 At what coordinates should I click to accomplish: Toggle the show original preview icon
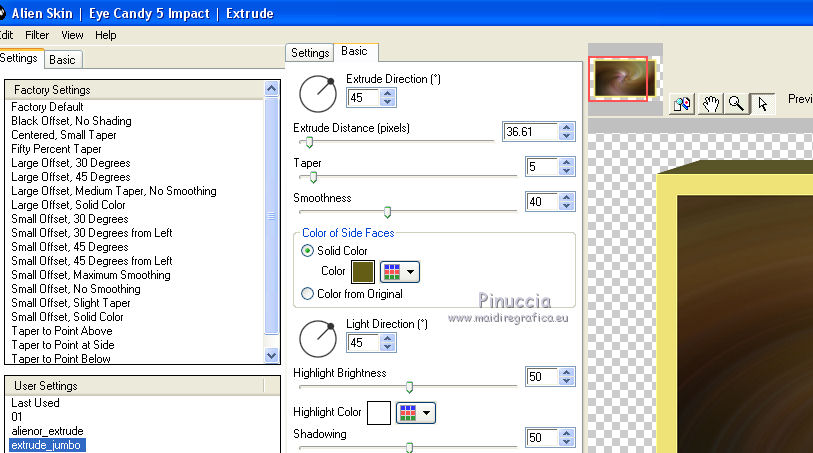pos(682,104)
